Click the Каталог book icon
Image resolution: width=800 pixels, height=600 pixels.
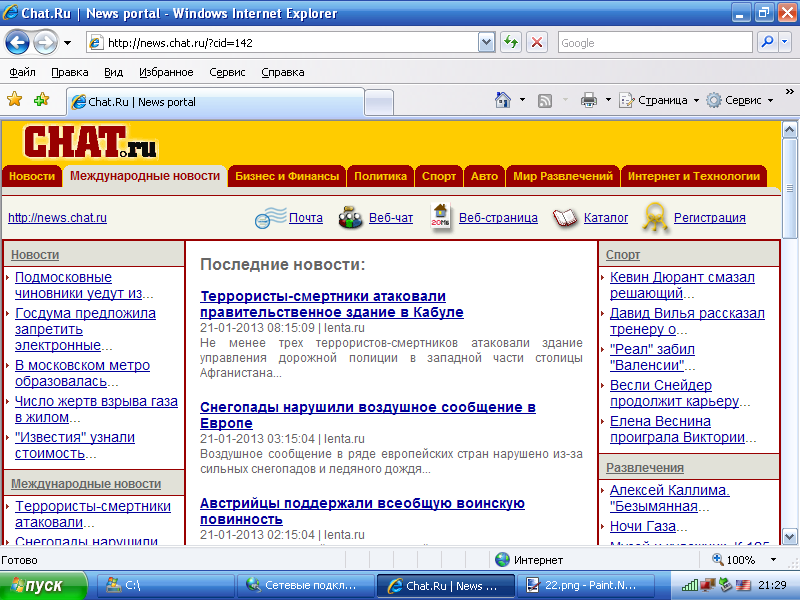(565, 218)
